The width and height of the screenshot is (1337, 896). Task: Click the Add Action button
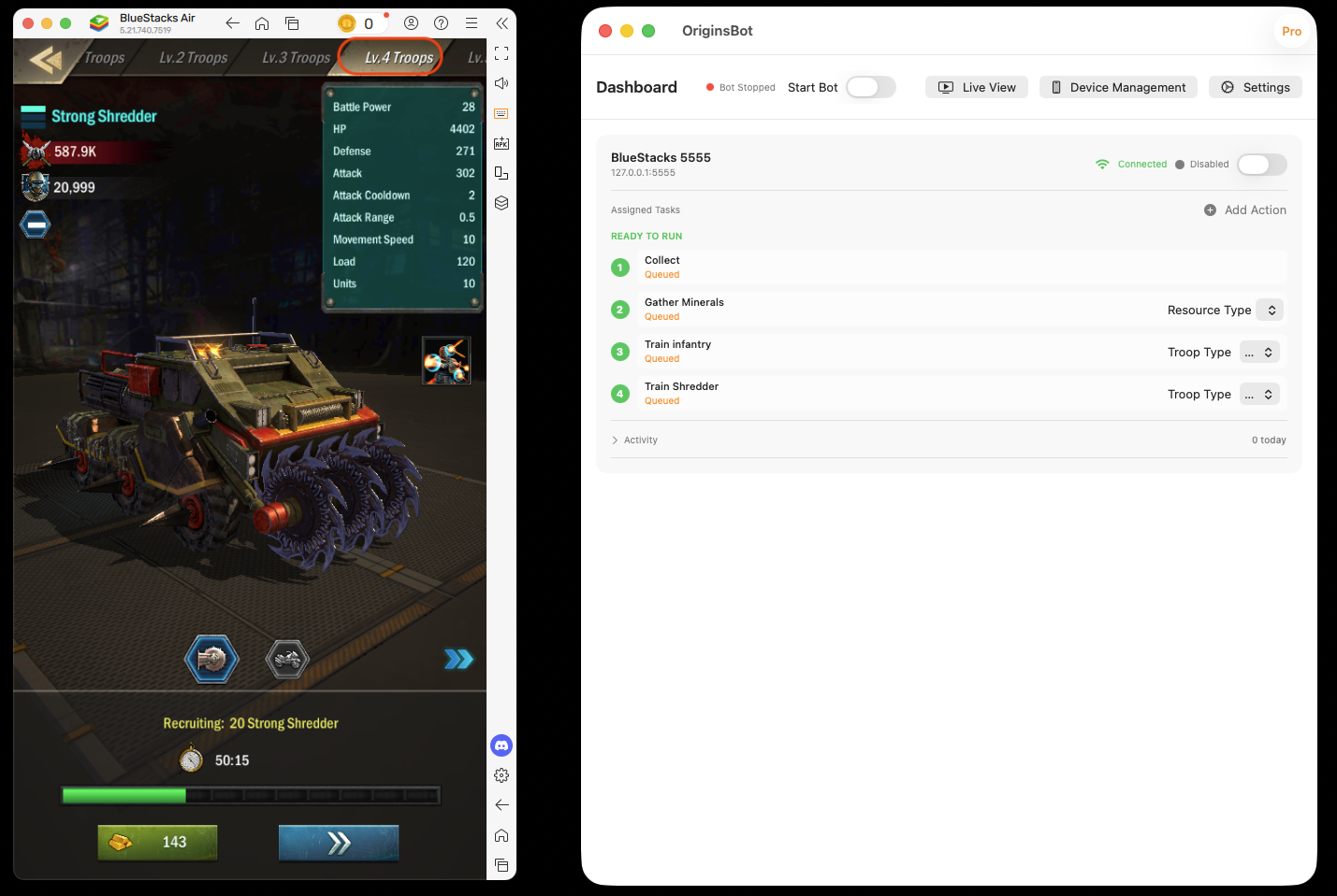tap(1244, 210)
